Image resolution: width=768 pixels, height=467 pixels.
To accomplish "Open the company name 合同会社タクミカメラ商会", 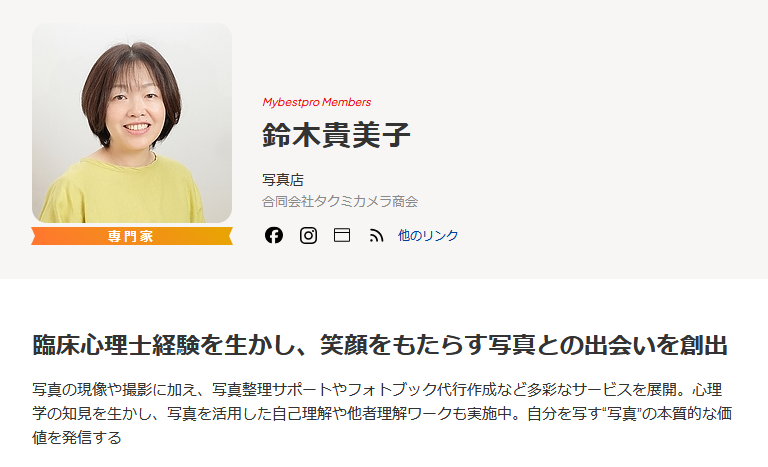I will (340, 201).
